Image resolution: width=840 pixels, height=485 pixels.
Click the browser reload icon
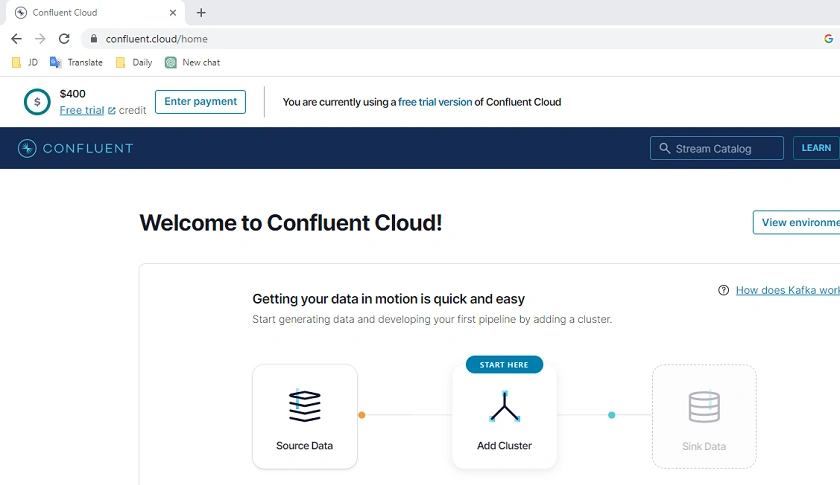click(x=64, y=39)
